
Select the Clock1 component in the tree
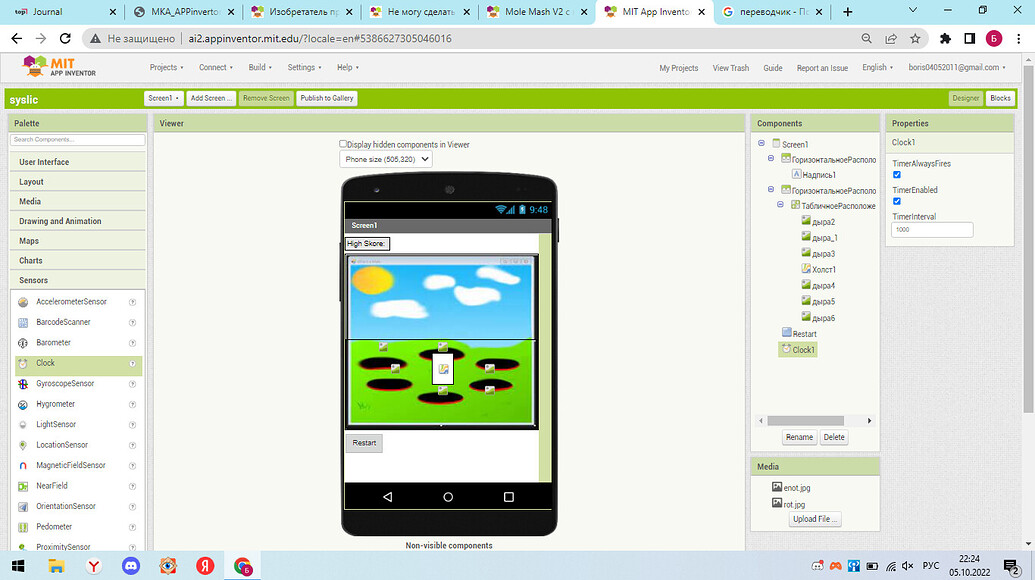(803, 350)
